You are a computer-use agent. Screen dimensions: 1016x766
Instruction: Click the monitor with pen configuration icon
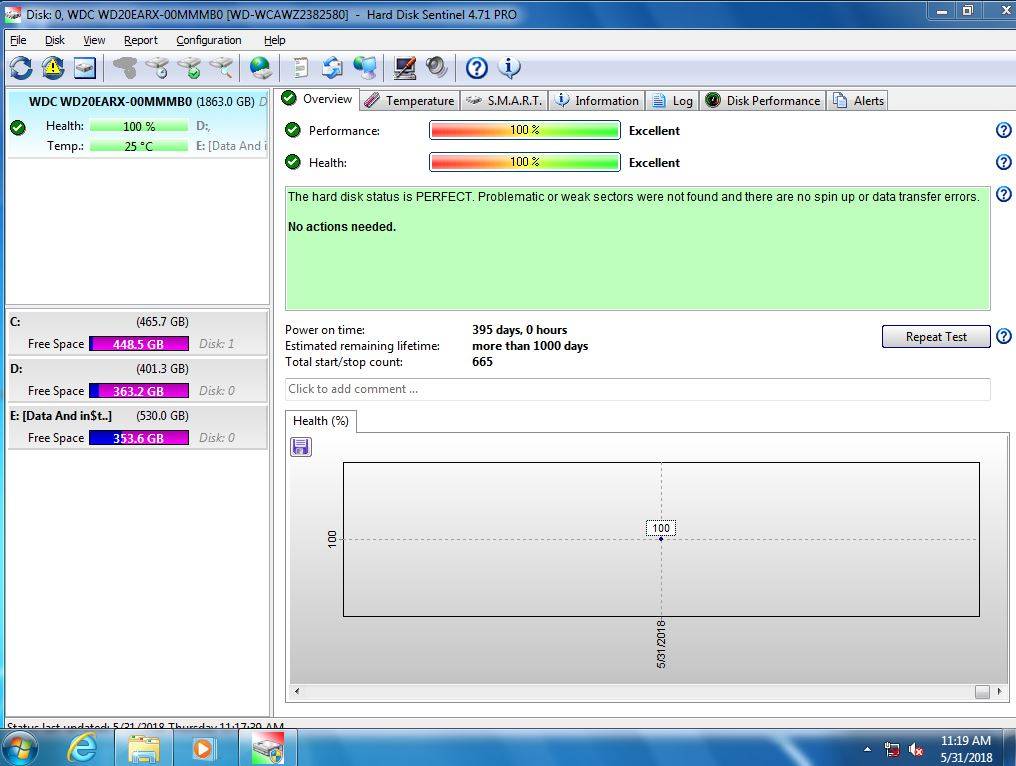[x=404, y=67]
